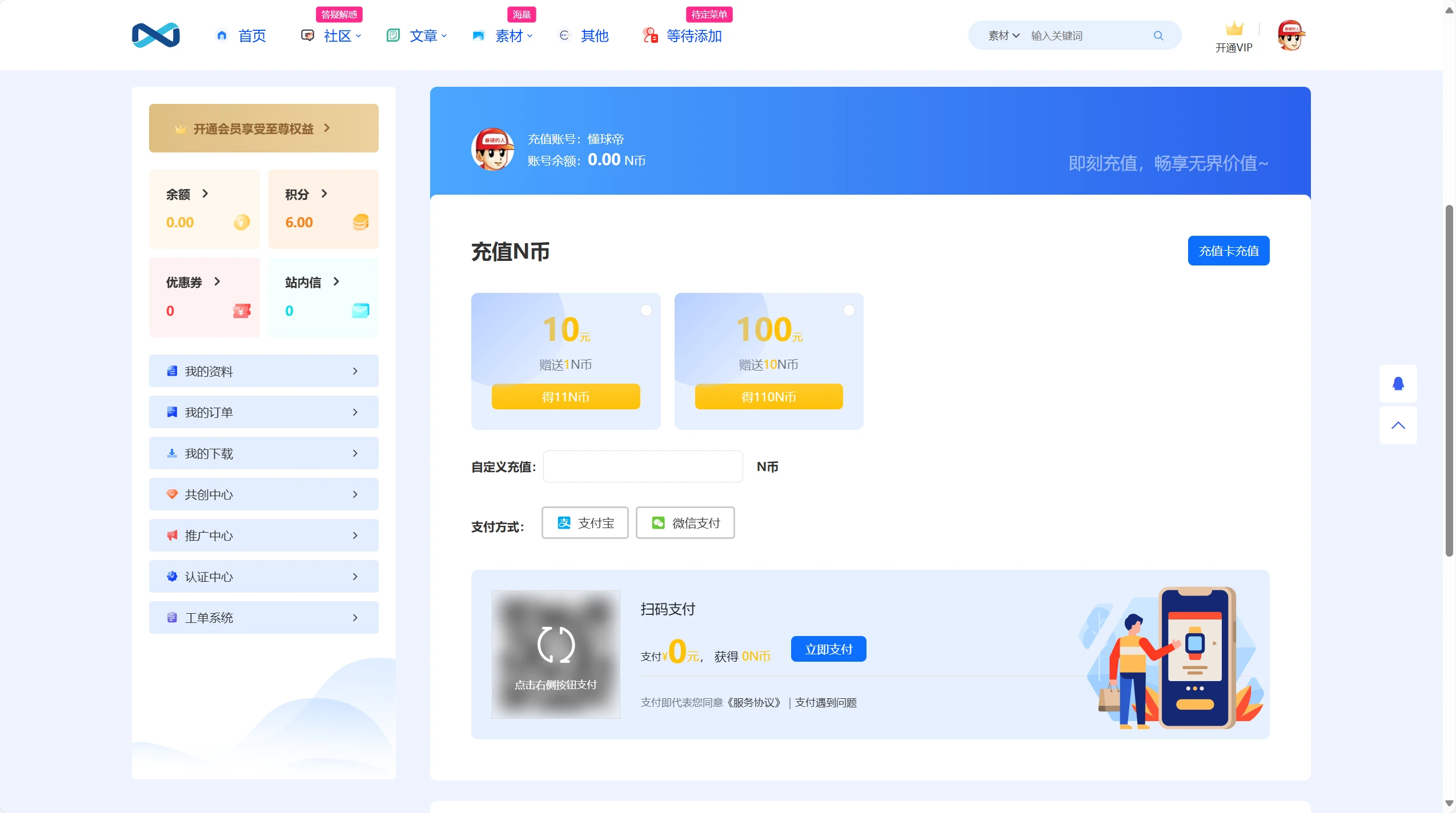This screenshot has width=1456, height=813.
Task: Click the QQ contact floating icon
Action: (1398, 384)
